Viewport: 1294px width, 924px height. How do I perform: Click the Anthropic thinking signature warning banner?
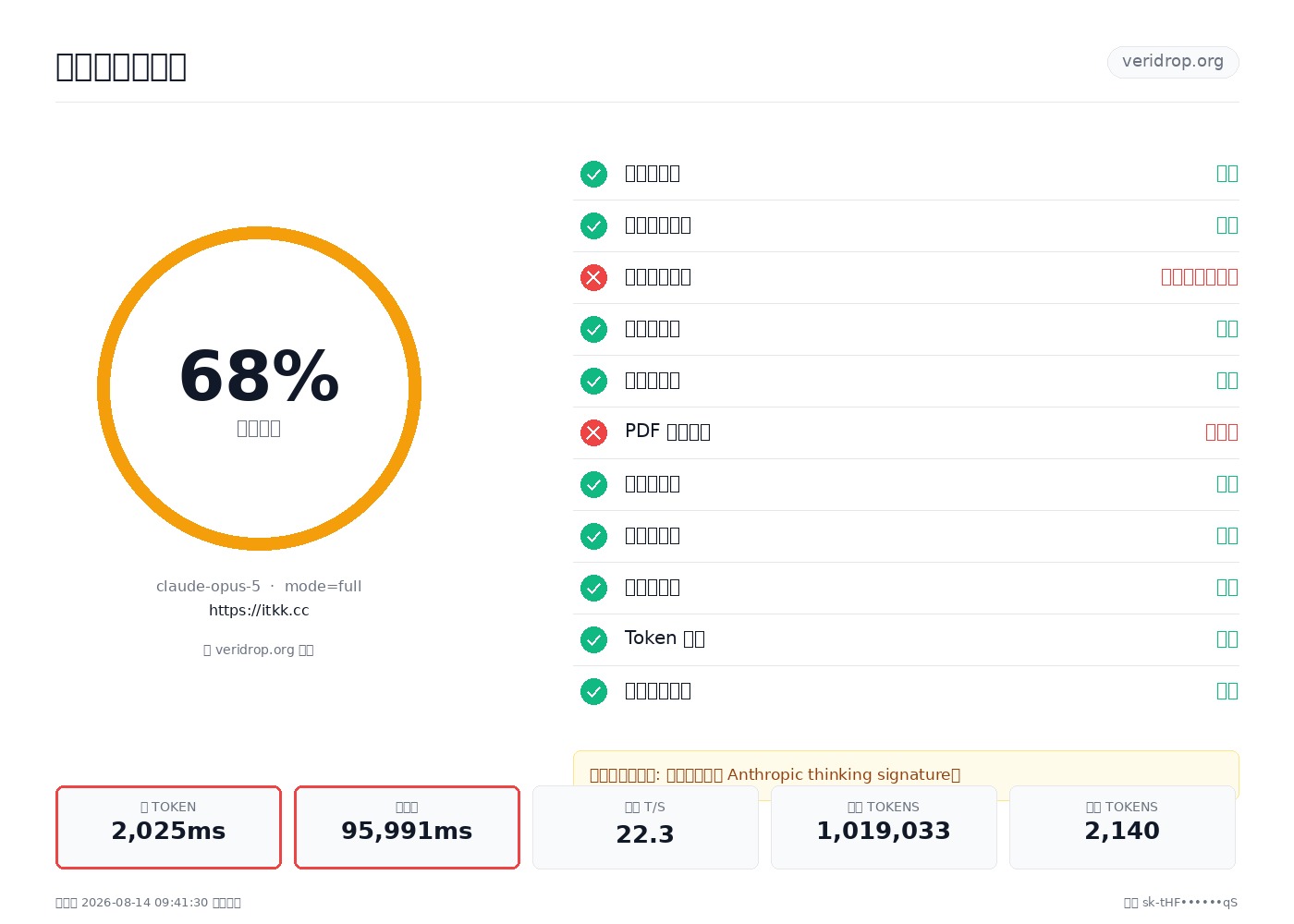pyautogui.click(x=906, y=774)
